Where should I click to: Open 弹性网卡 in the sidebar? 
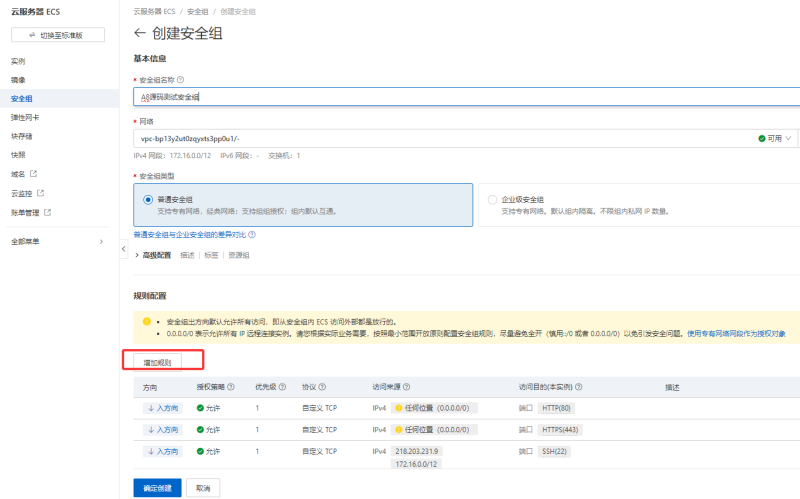point(25,117)
